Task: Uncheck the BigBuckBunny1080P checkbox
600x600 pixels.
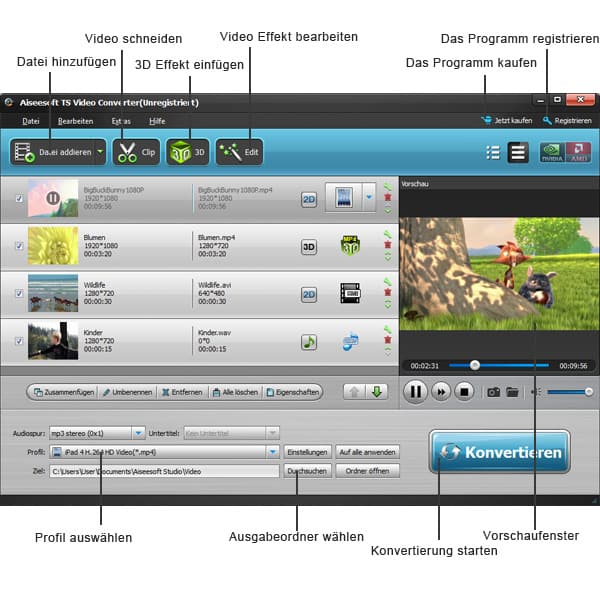Action: pos(19,198)
